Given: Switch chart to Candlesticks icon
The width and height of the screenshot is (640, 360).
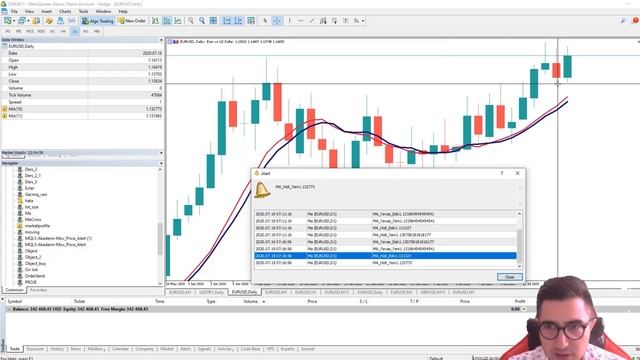Looking at the screenshot, I should coord(167,20).
